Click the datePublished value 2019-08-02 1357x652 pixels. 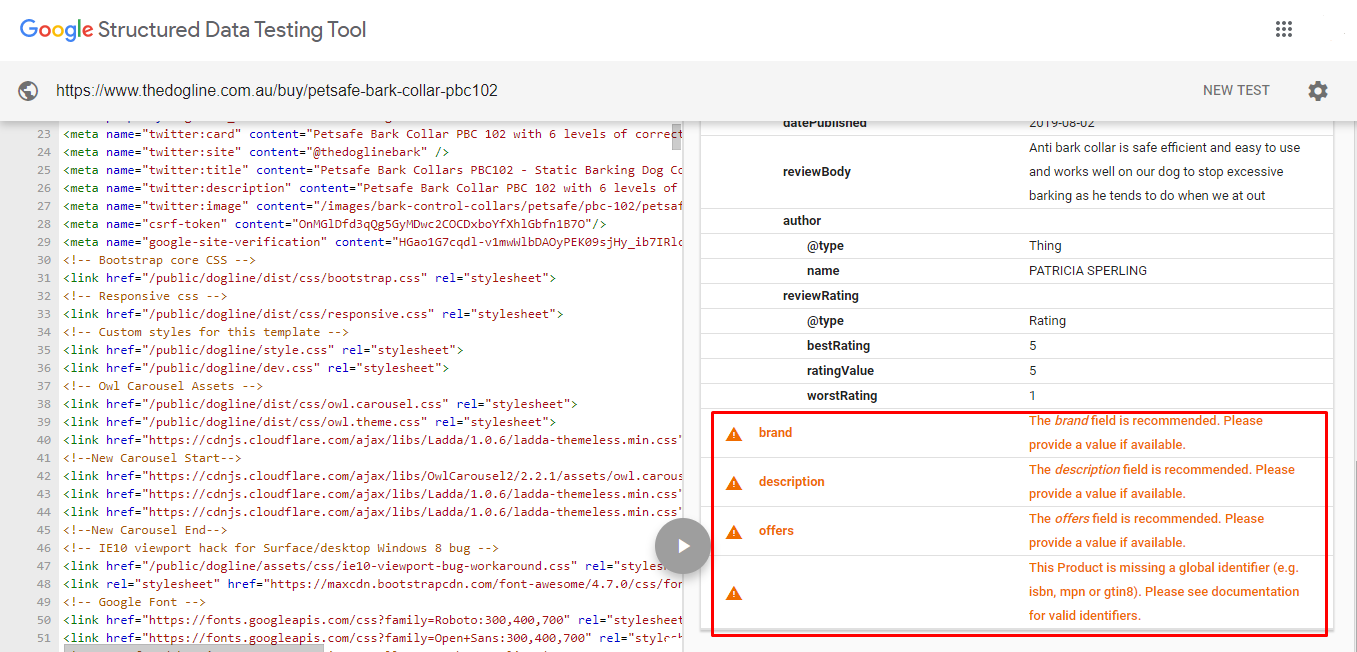[1061, 123]
